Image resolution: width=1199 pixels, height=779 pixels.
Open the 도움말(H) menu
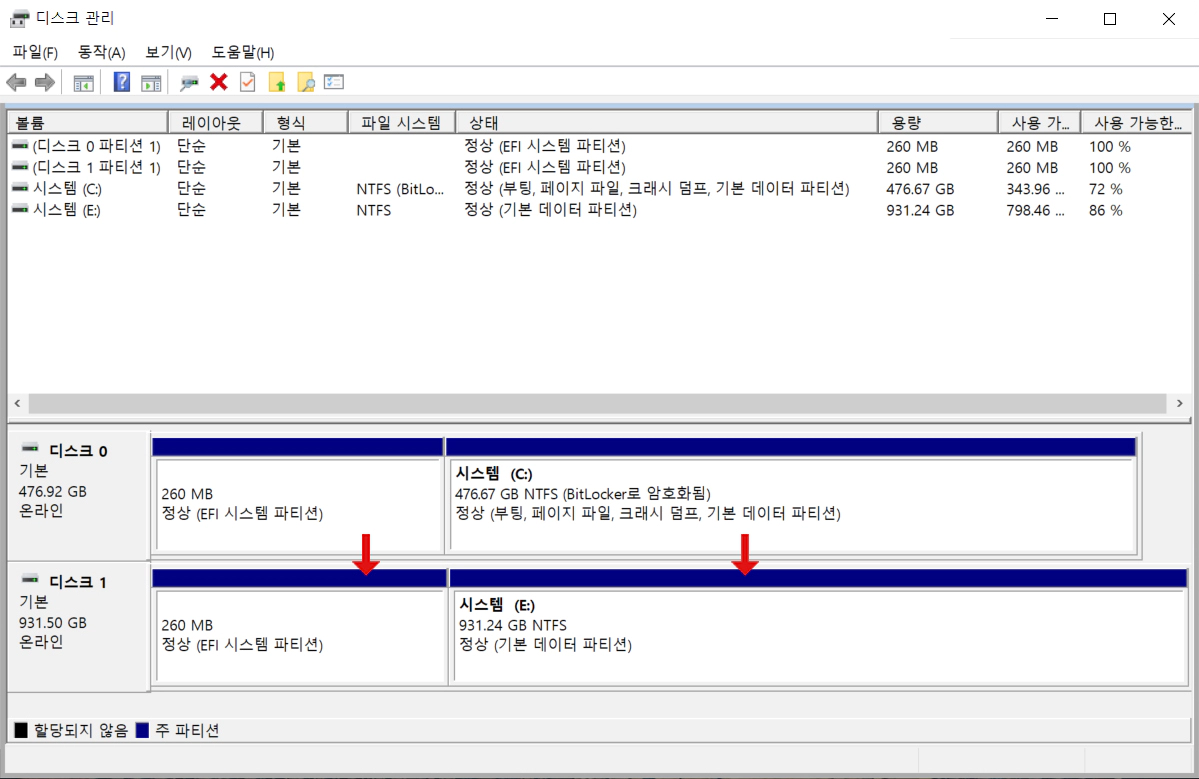[x=243, y=52]
